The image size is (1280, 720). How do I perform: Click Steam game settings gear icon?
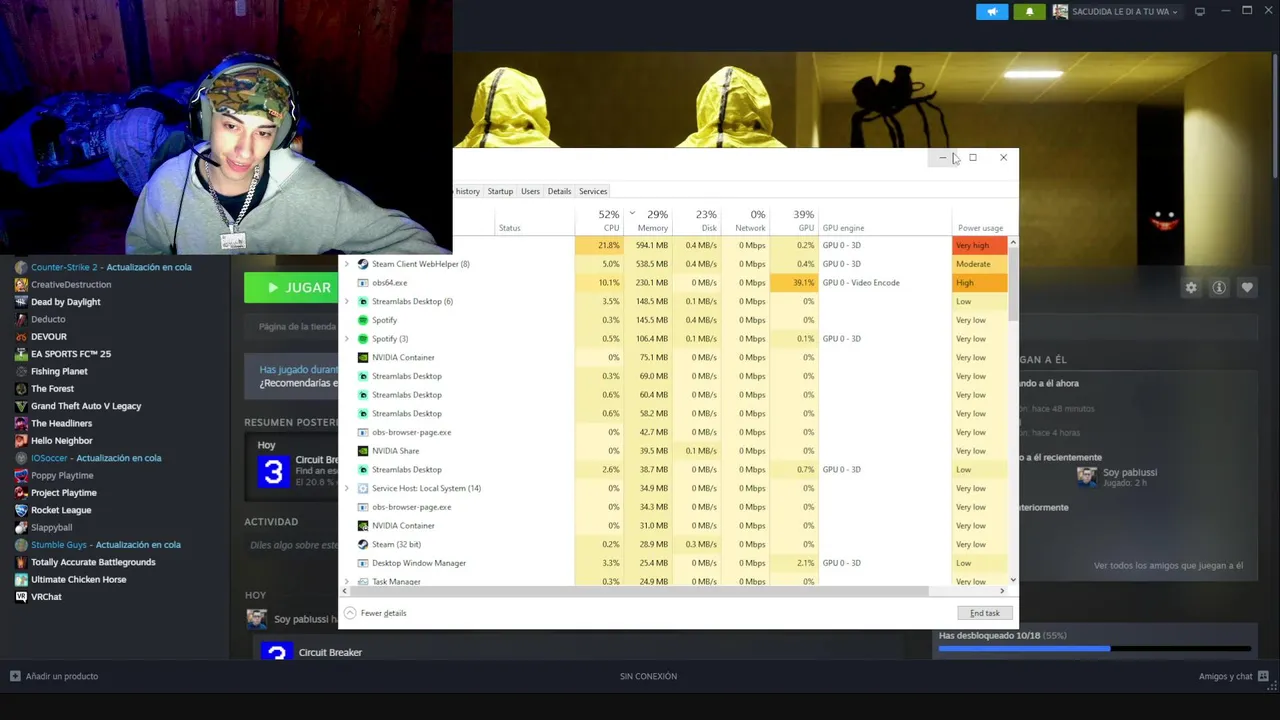1191,287
